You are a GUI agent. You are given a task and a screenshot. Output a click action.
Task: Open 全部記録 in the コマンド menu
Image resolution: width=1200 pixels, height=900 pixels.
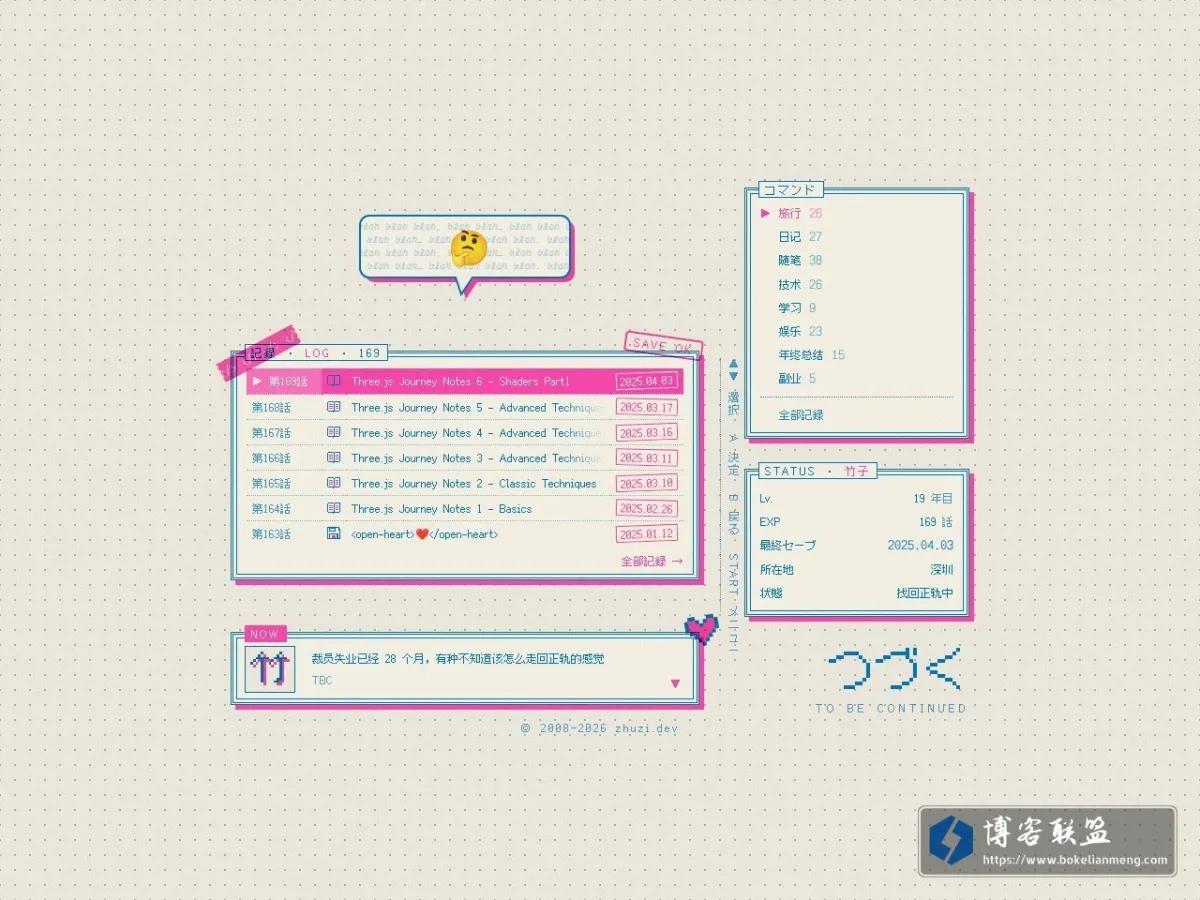801,415
